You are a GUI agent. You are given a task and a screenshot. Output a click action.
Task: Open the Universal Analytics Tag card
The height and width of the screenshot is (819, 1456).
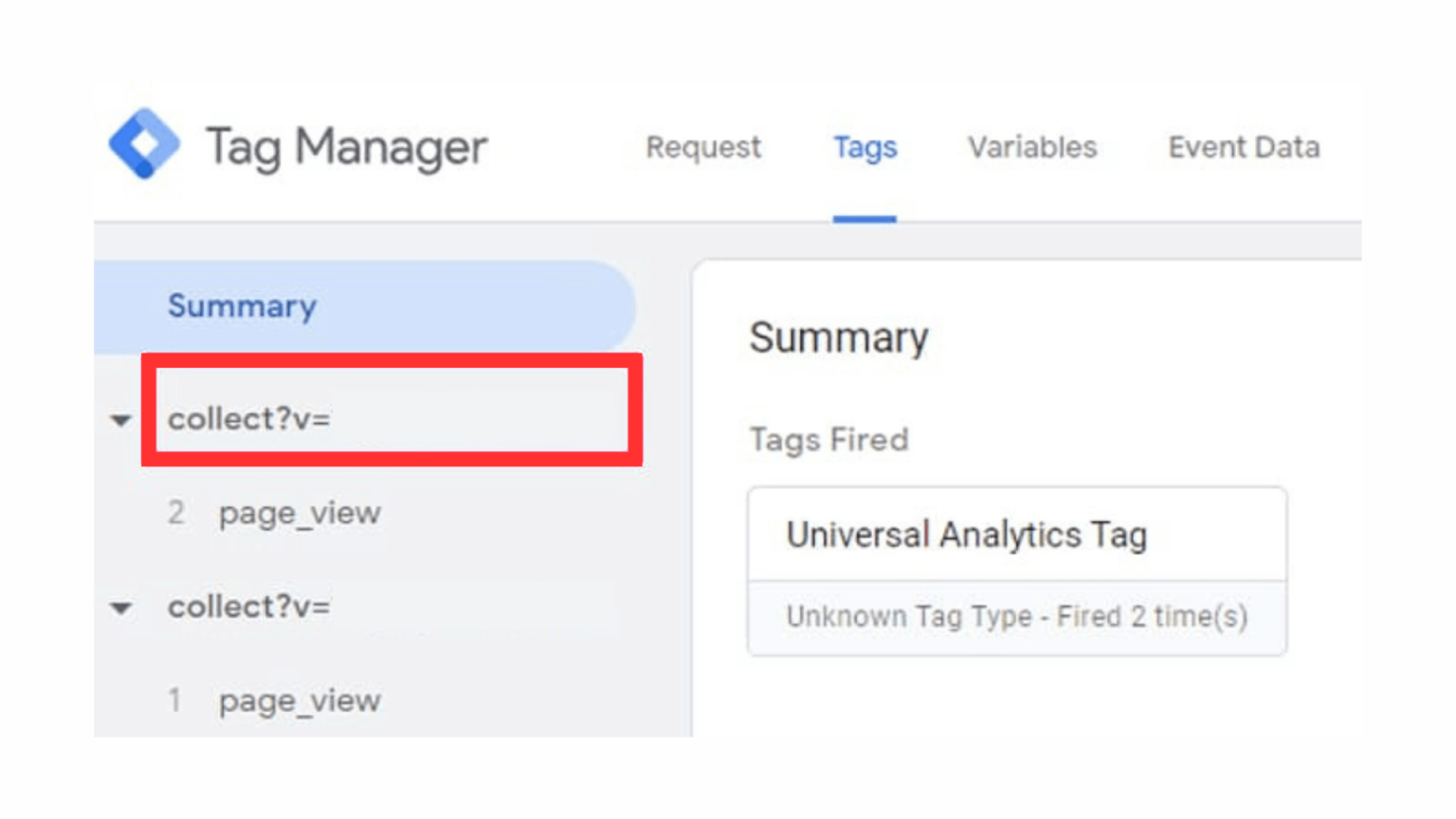(967, 534)
